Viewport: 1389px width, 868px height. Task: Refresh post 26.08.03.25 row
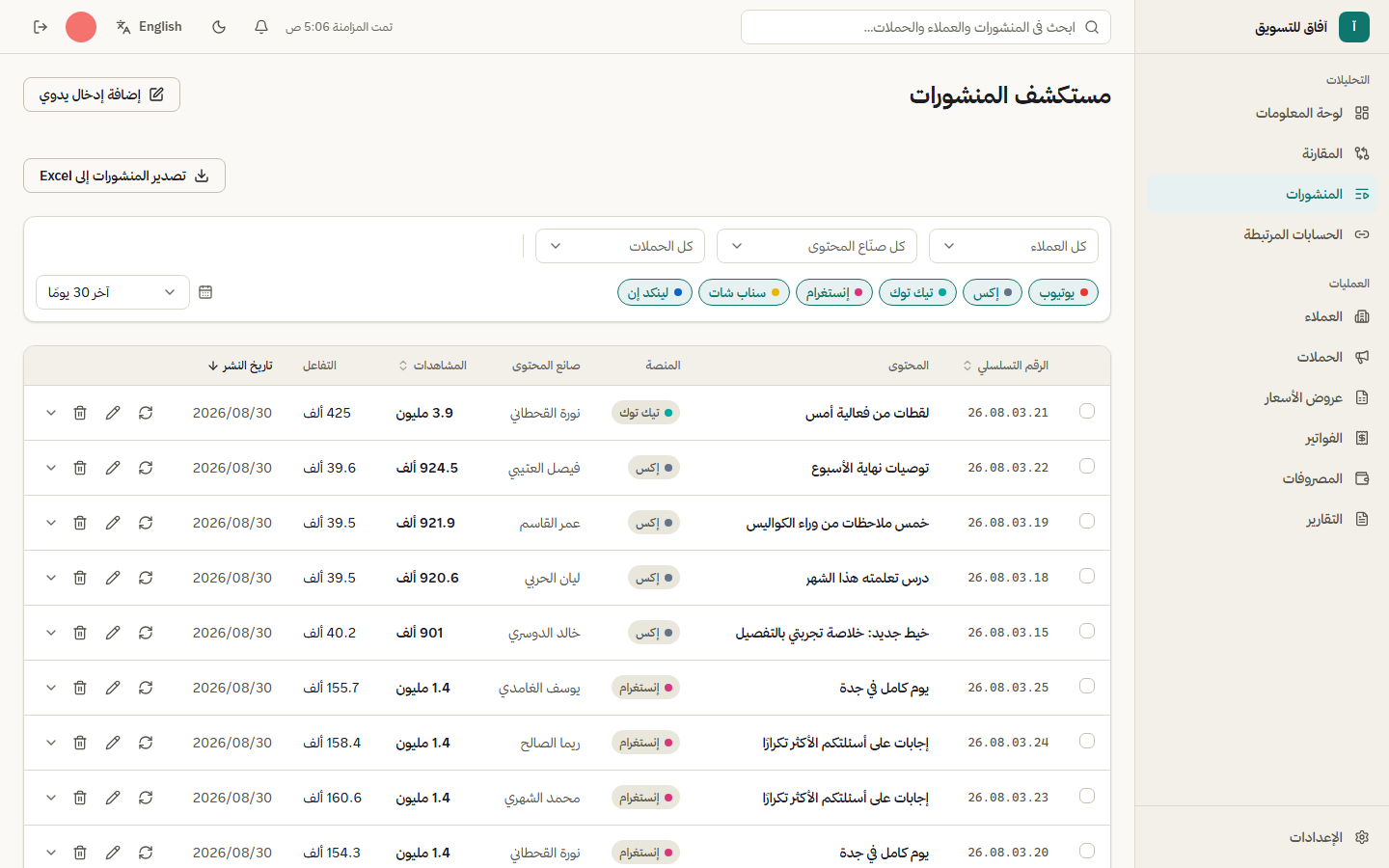click(x=146, y=688)
